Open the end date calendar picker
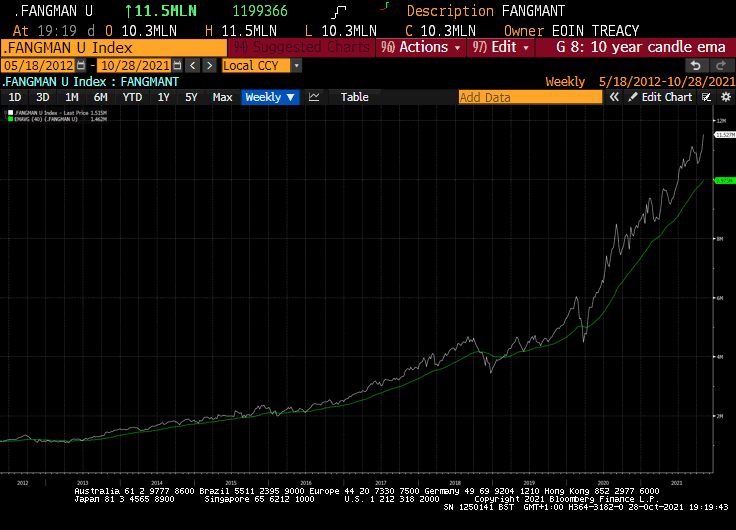The height and width of the screenshot is (530, 736). tap(177, 65)
